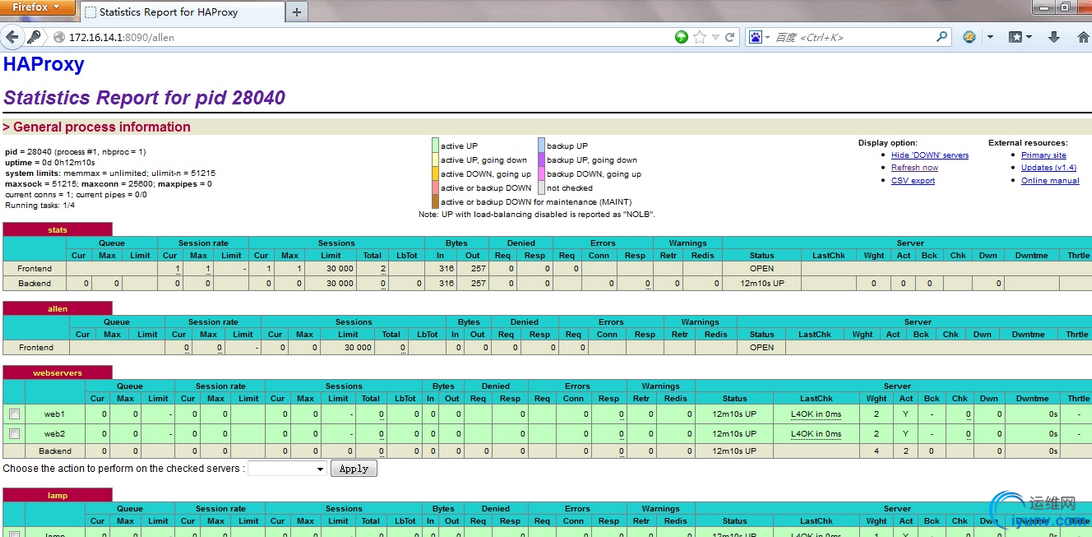The image size is (1092, 537).
Task: Go to home page via house icon
Action: (1084, 37)
